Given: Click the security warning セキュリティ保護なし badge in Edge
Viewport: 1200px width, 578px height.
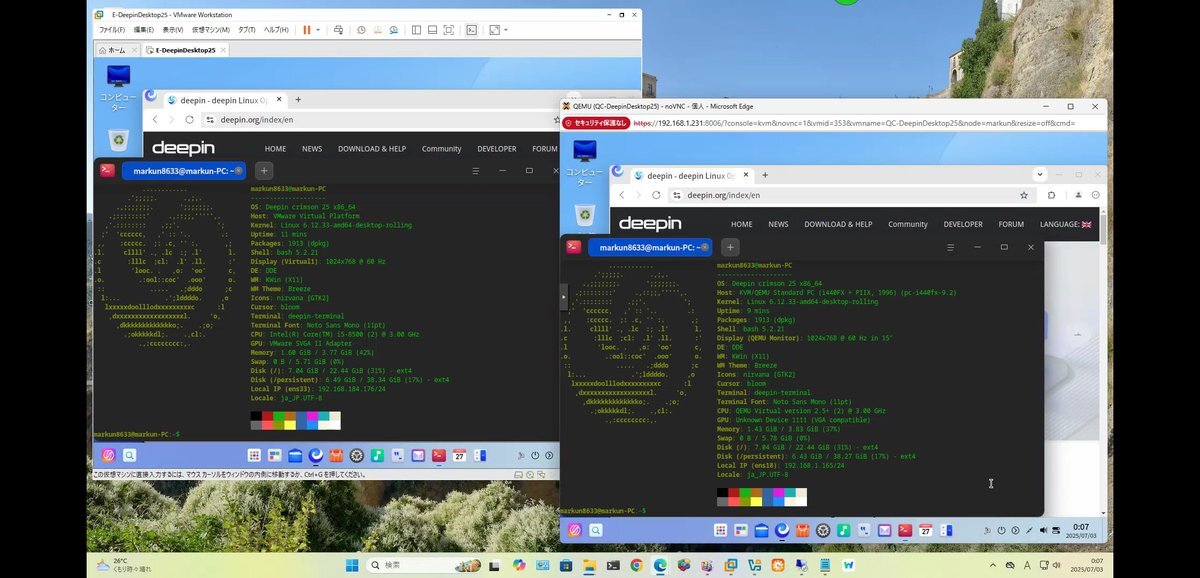Looking at the screenshot, I should point(596,123).
